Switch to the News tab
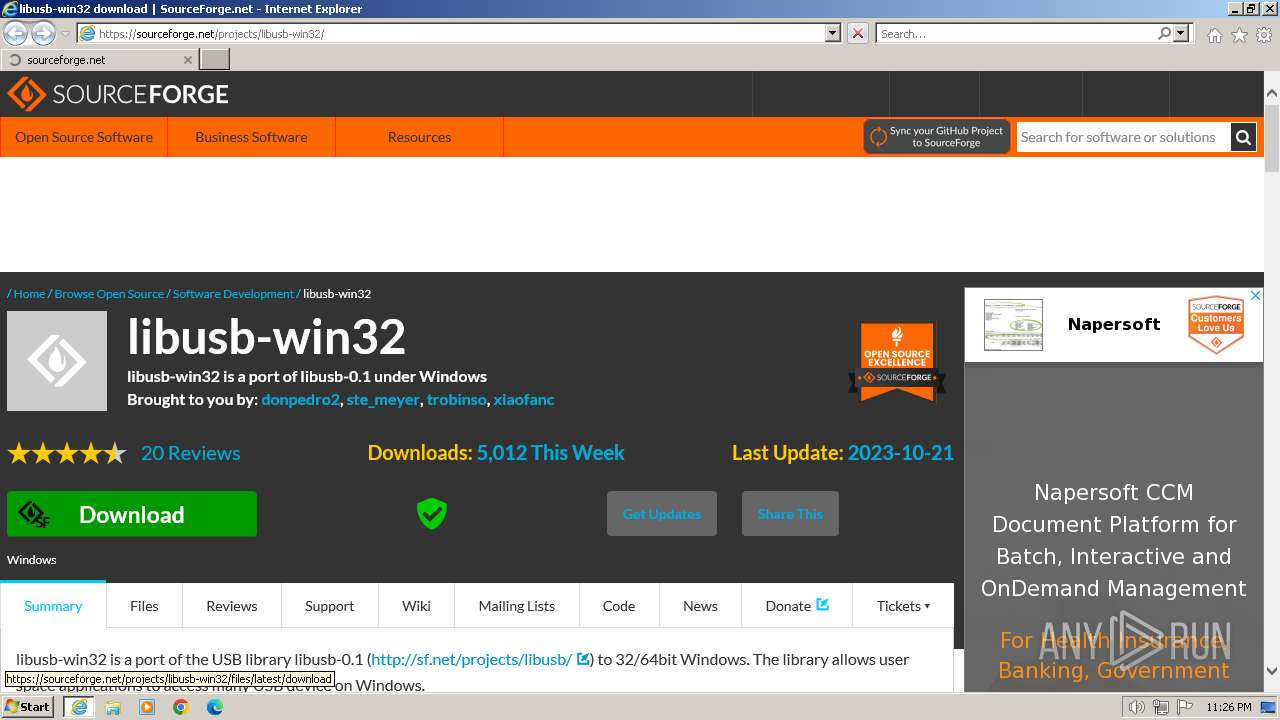 (x=700, y=606)
